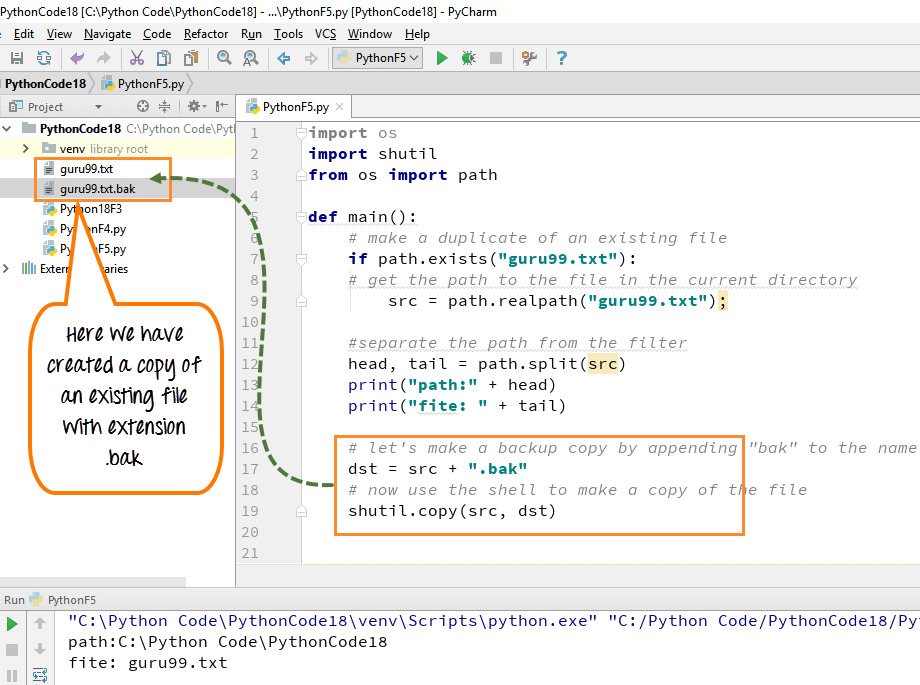The width and height of the screenshot is (920, 685).
Task: Open the PythonF5 run configuration dropdown
Action: click(377, 58)
